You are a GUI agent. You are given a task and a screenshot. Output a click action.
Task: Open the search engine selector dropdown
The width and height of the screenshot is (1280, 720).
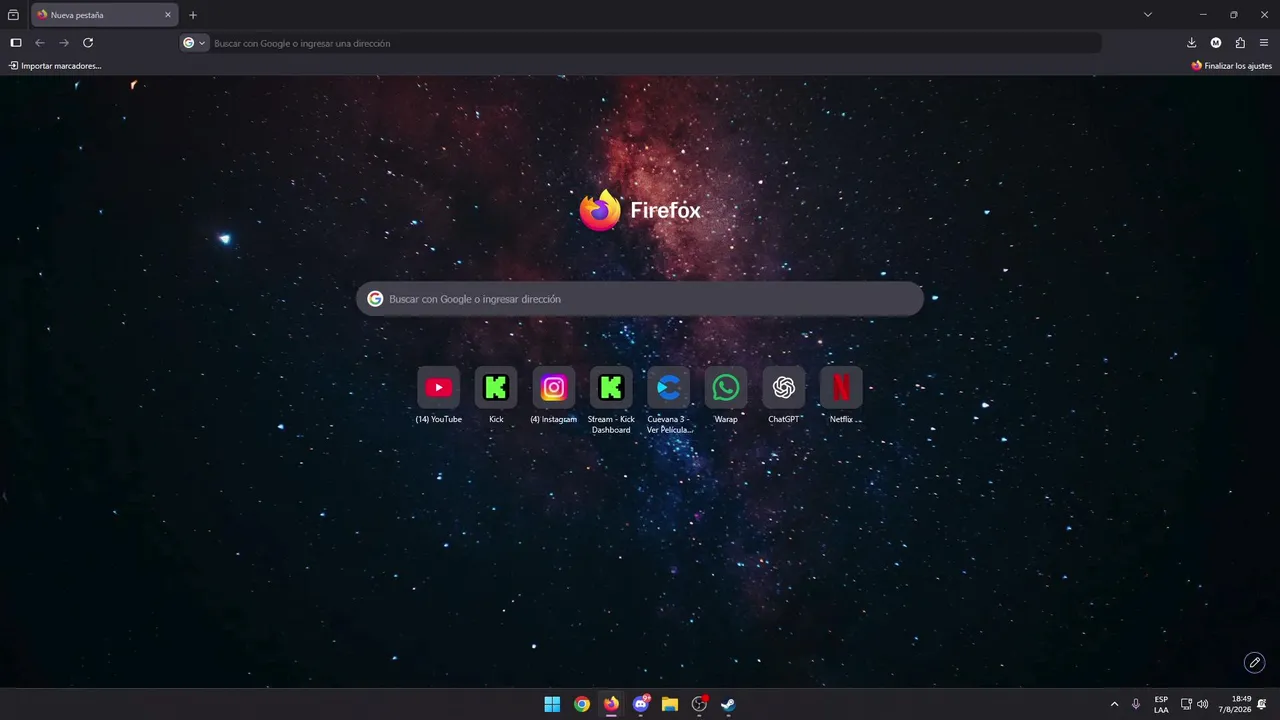pyautogui.click(x=194, y=43)
